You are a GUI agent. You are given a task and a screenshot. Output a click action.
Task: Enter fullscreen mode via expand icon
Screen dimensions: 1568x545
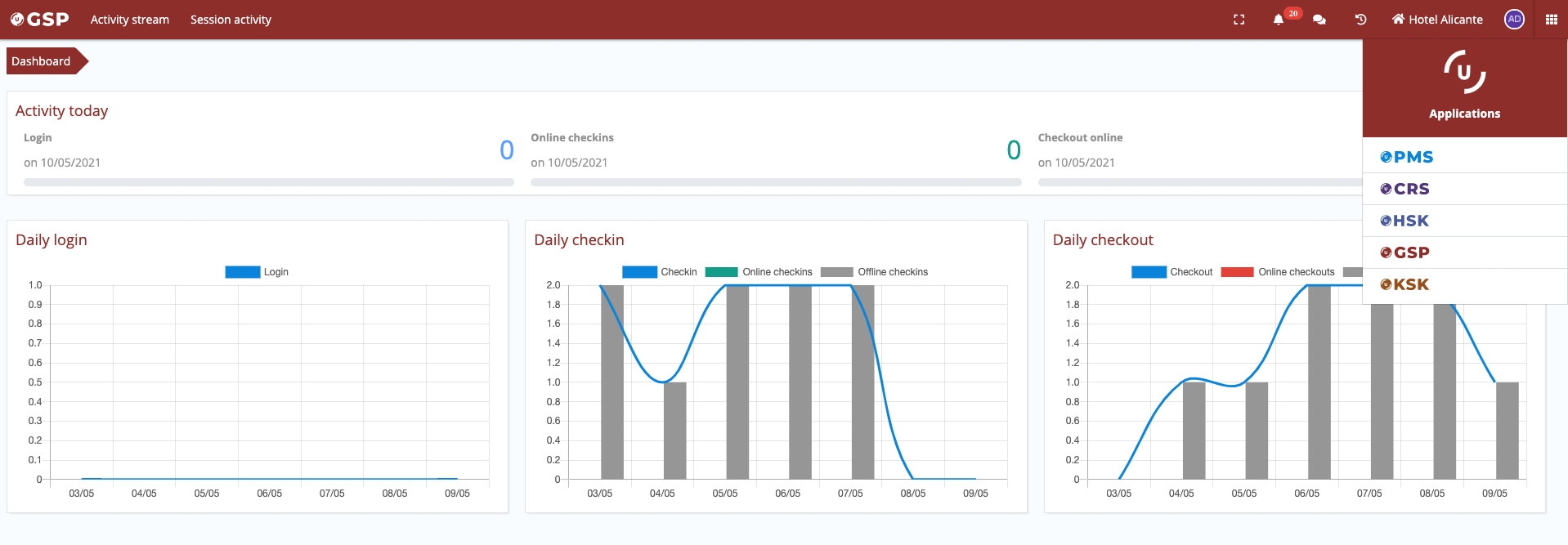[1239, 20]
